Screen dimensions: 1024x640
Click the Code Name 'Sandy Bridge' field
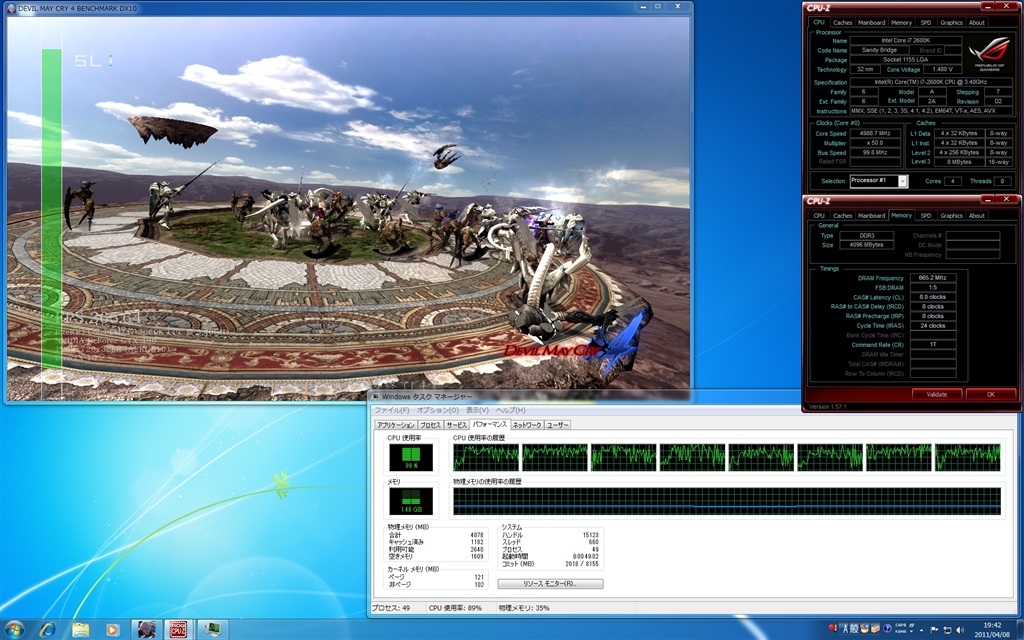point(879,50)
